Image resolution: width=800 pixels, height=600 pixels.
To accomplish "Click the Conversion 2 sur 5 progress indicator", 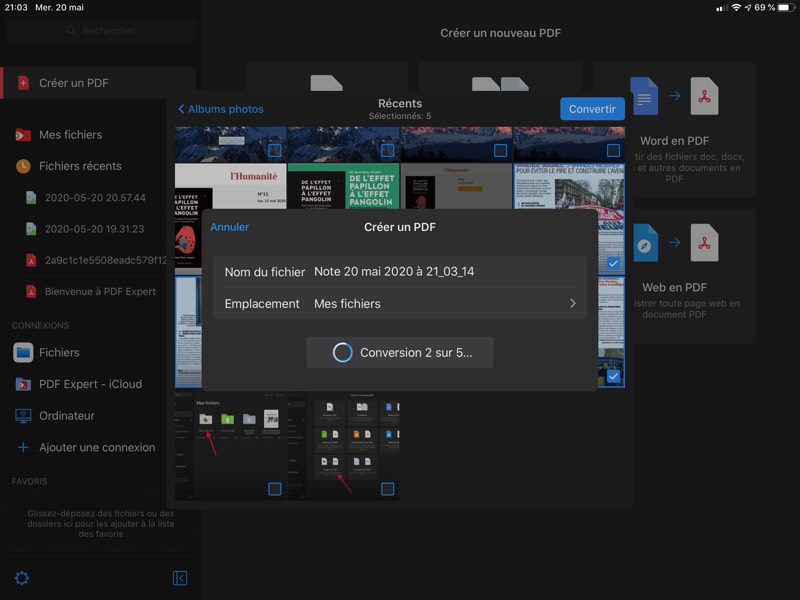I will point(400,353).
